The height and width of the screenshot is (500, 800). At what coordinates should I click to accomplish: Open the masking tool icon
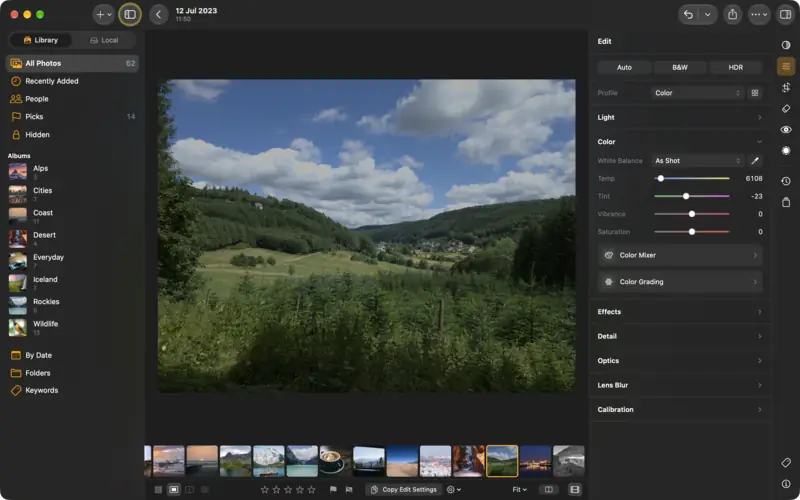tap(786, 151)
